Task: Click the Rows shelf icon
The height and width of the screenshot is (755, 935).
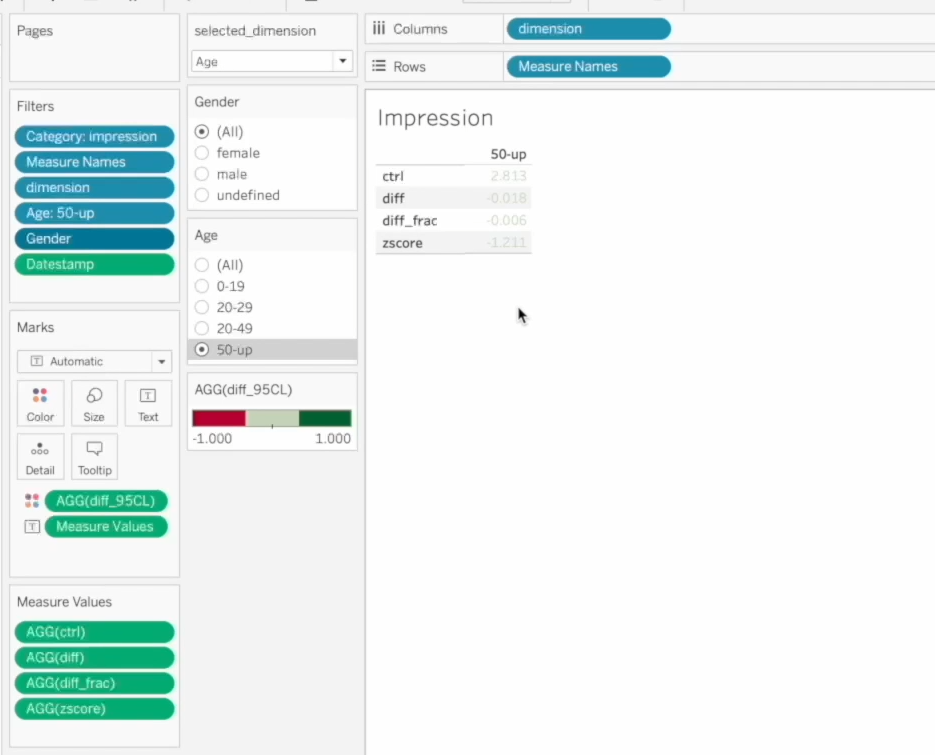Action: 379,66
